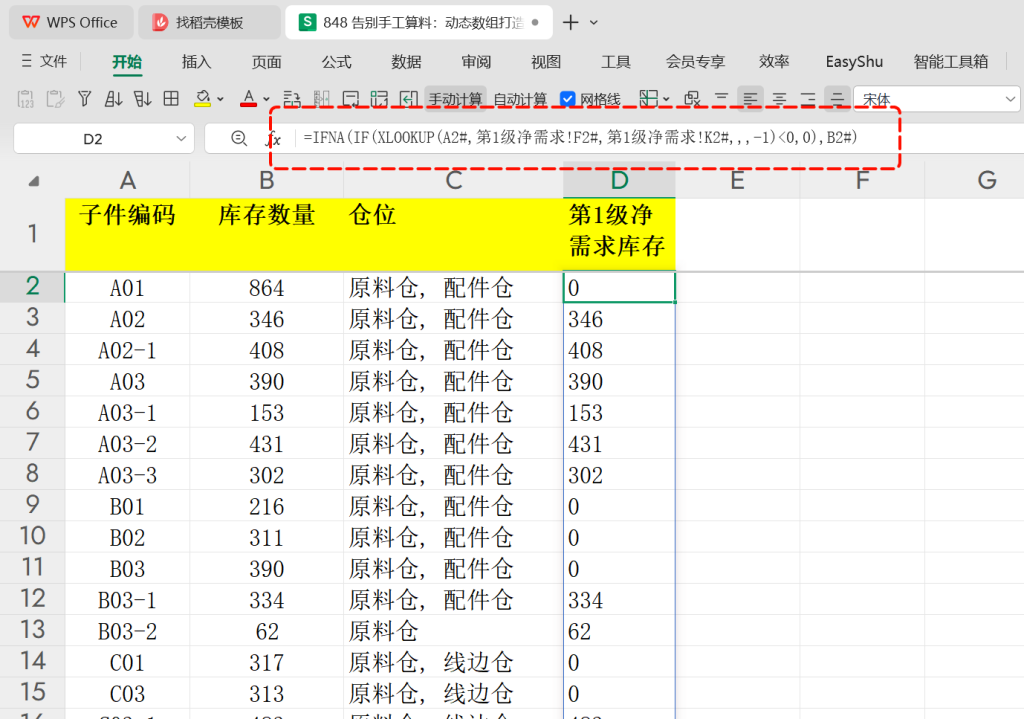Toggle left text alignment
The width and height of the screenshot is (1024, 719).
click(750, 99)
